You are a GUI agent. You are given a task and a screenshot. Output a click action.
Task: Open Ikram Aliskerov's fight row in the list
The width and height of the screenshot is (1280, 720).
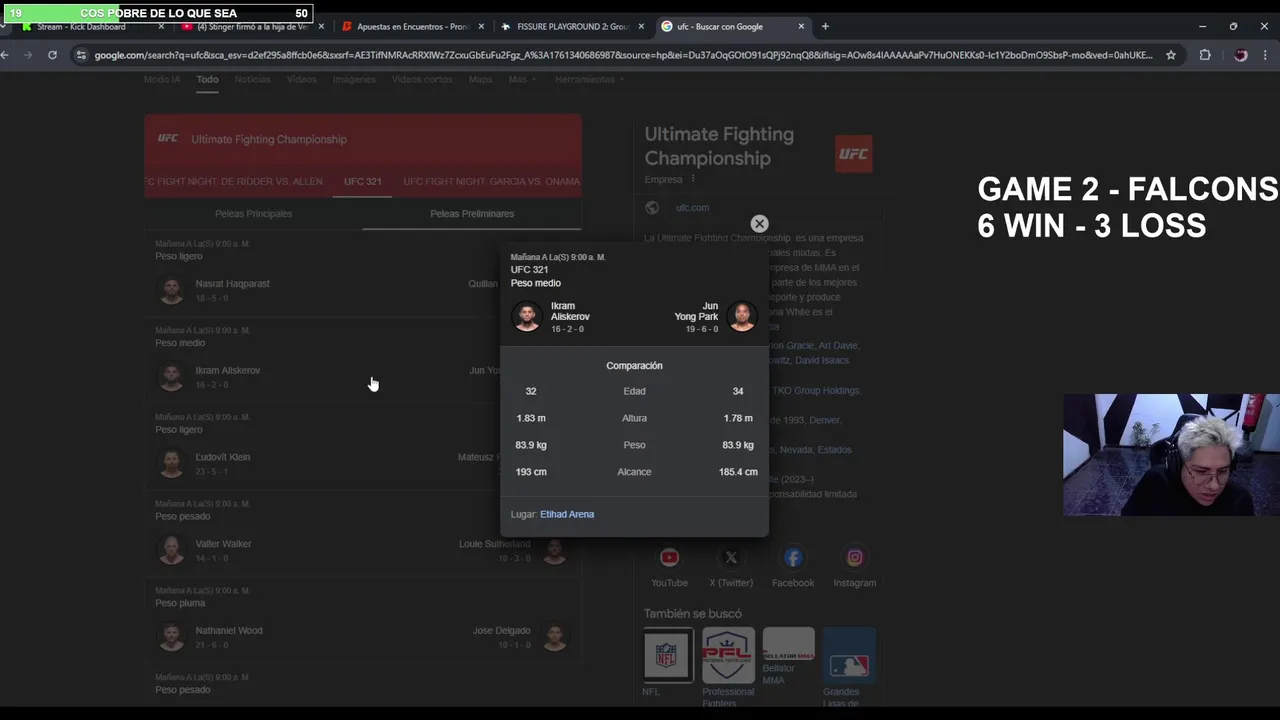363,361
